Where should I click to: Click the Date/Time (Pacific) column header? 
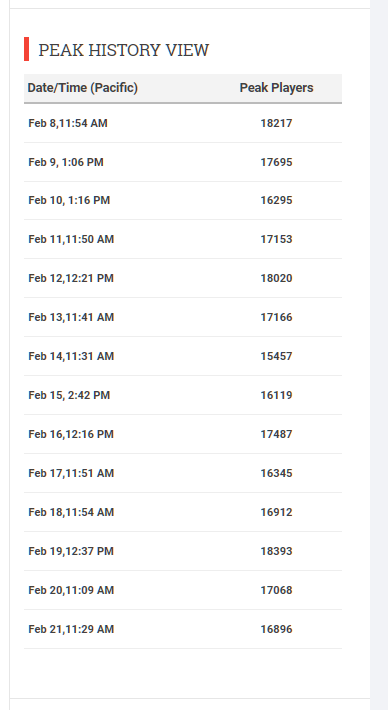coord(82,87)
